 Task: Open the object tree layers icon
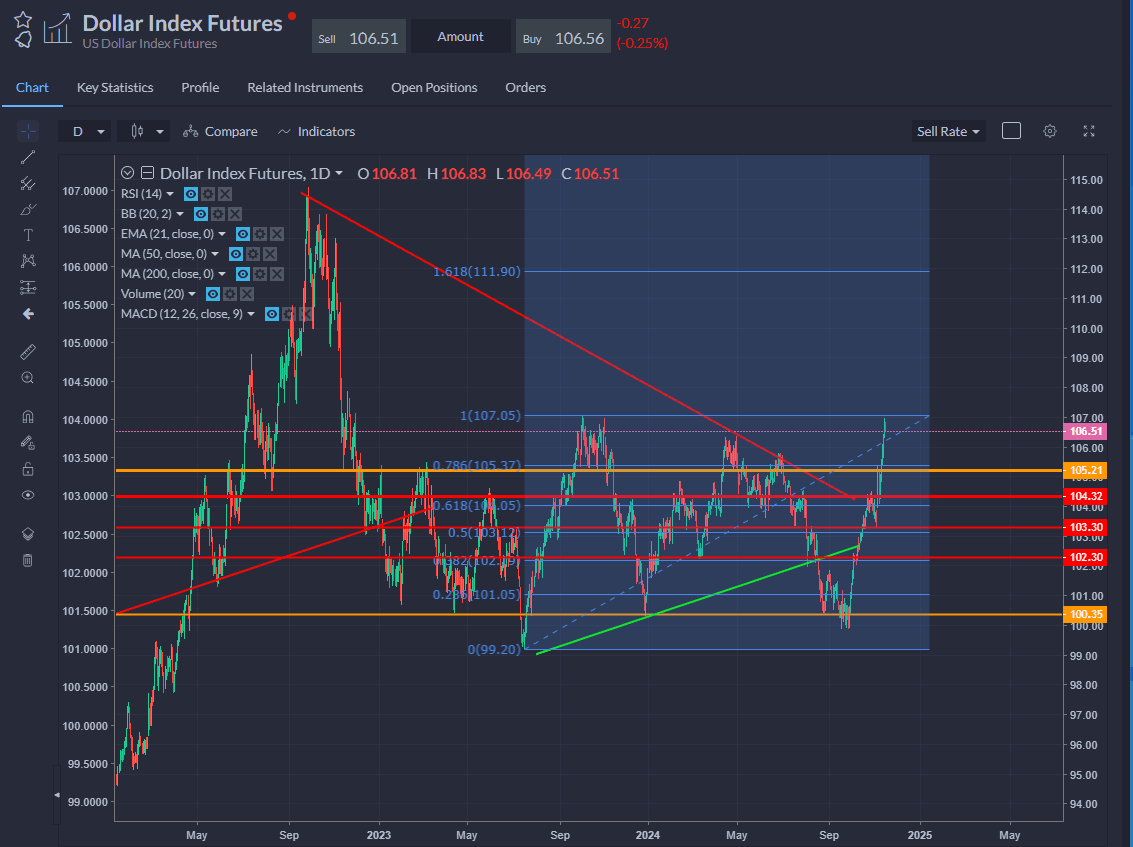tap(28, 534)
